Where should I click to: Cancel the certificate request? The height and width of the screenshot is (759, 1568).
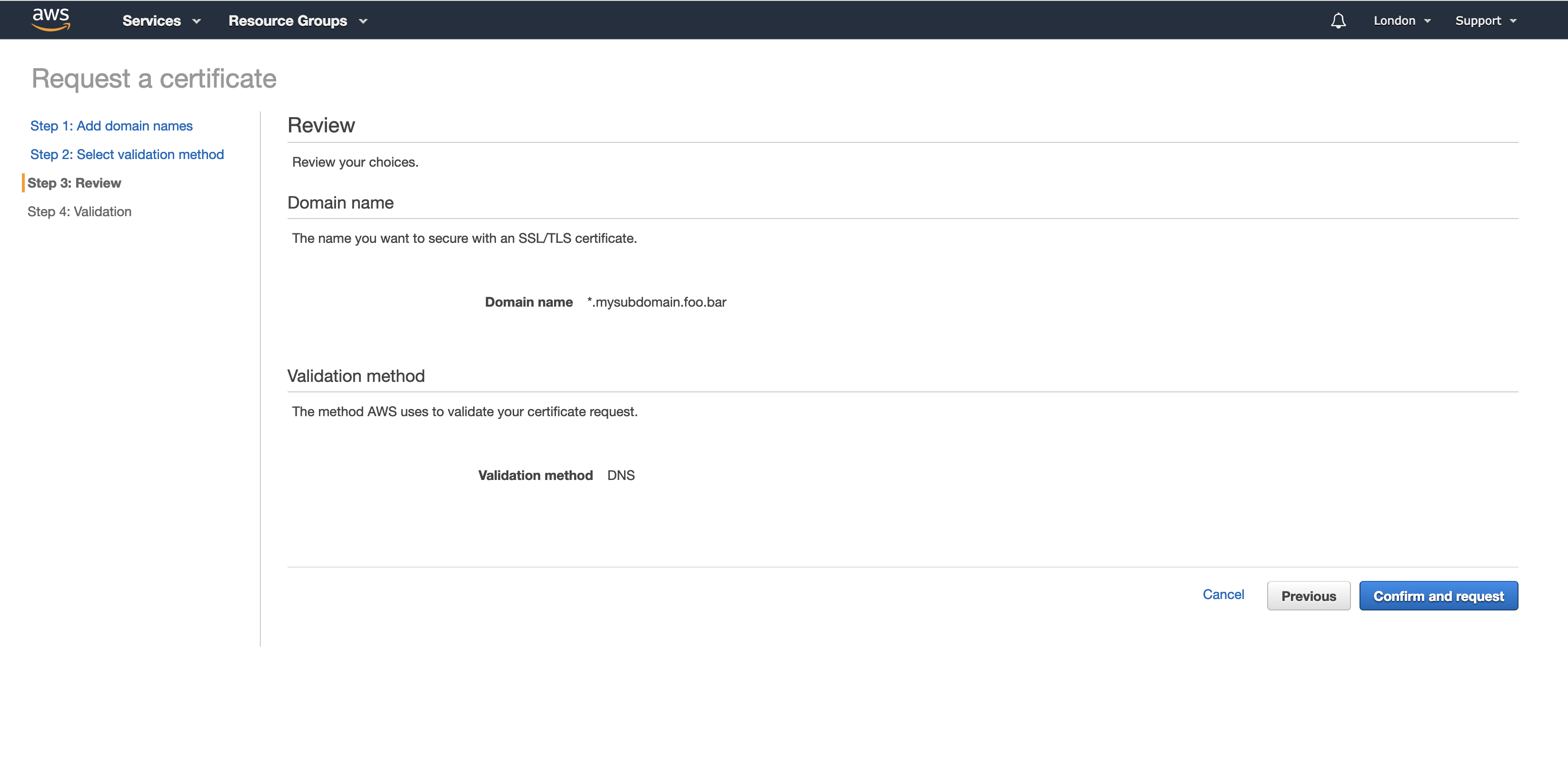1223,595
